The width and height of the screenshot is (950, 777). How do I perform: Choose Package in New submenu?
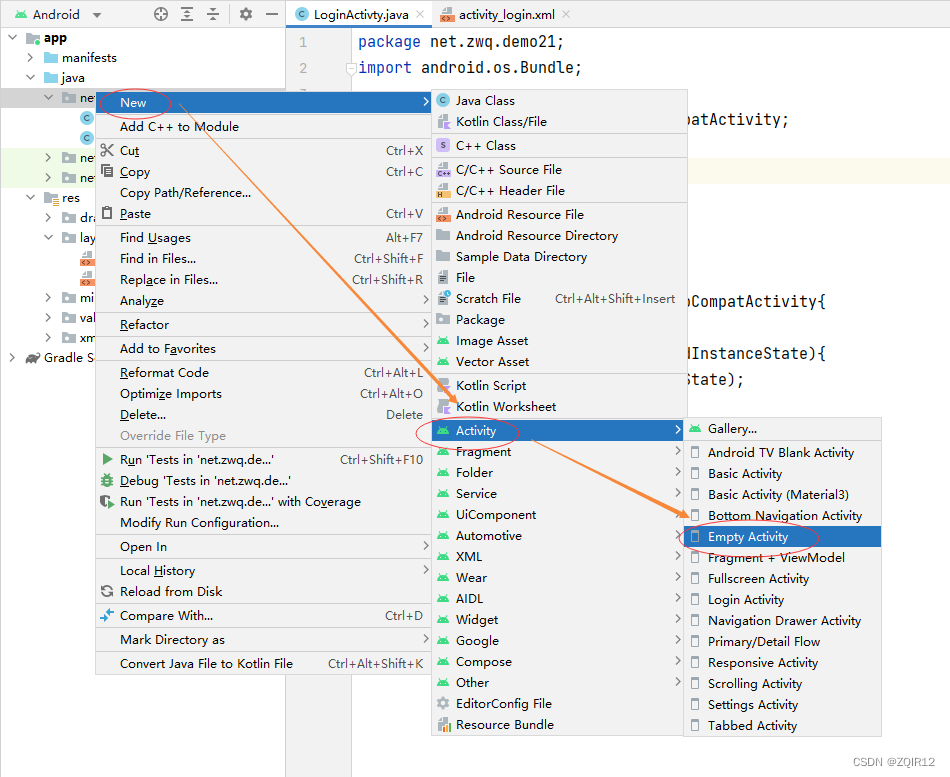[560, 319]
